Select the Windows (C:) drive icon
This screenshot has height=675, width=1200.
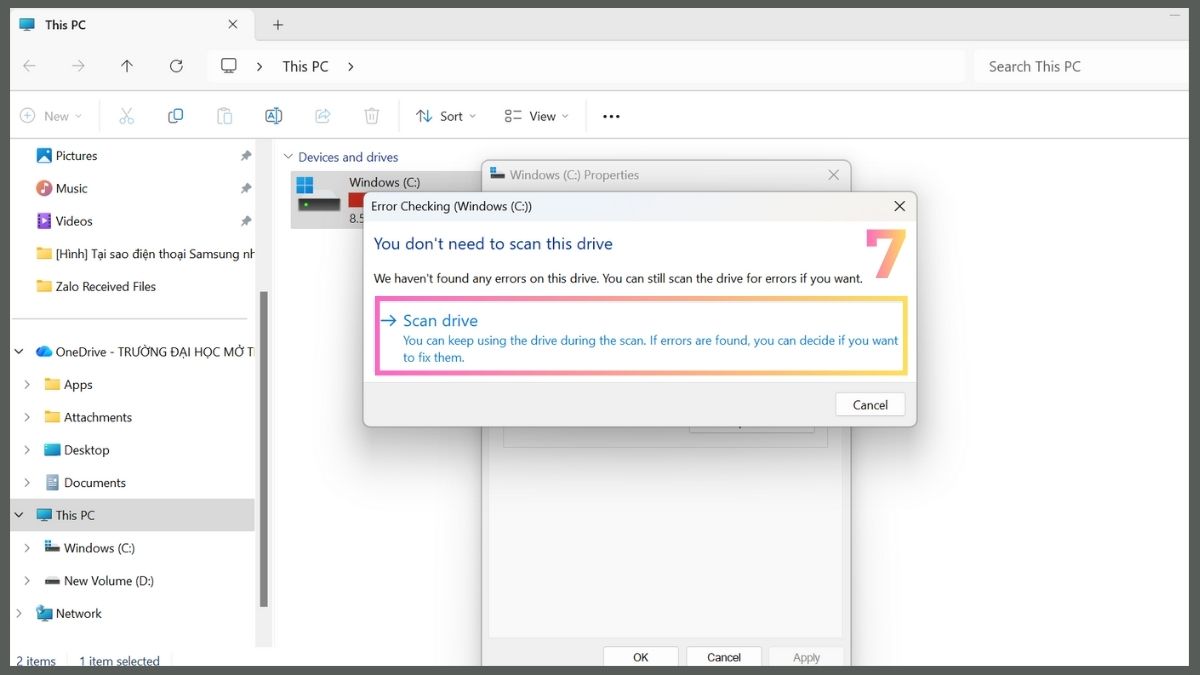coord(319,195)
